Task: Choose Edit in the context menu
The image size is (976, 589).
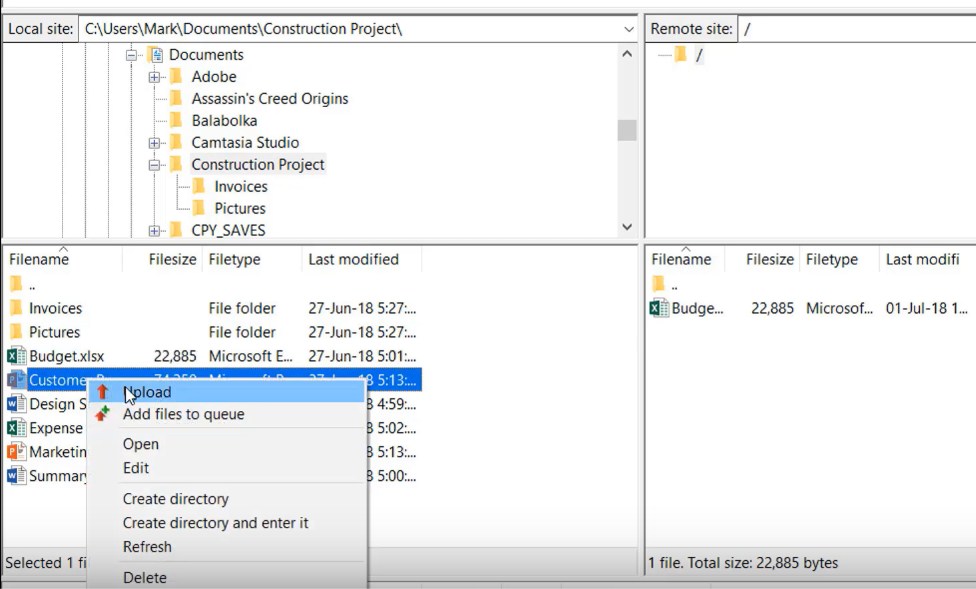Action: (x=136, y=468)
